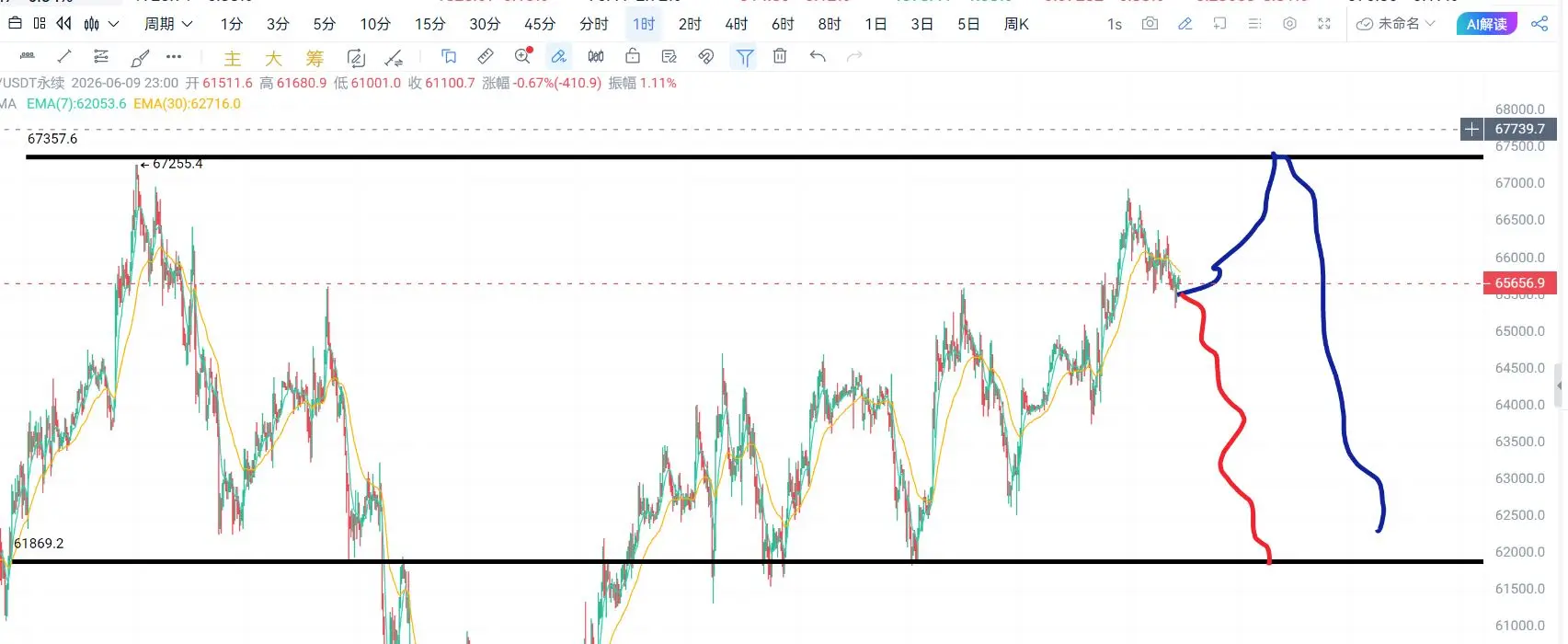Image resolution: width=1568 pixels, height=644 pixels.
Task: Switch to the 3日 timeframe
Action: 922,24
